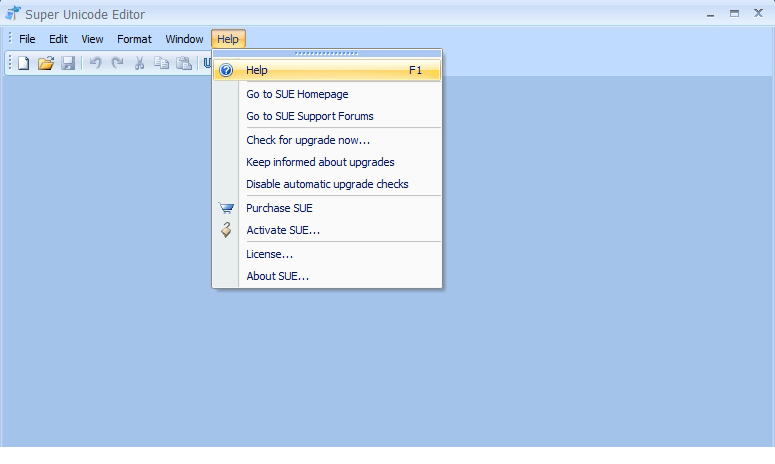Image resolution: width=775 pixels, height=464 pixels.
Task: Open the Edit menu
Action: click(58, 39)
